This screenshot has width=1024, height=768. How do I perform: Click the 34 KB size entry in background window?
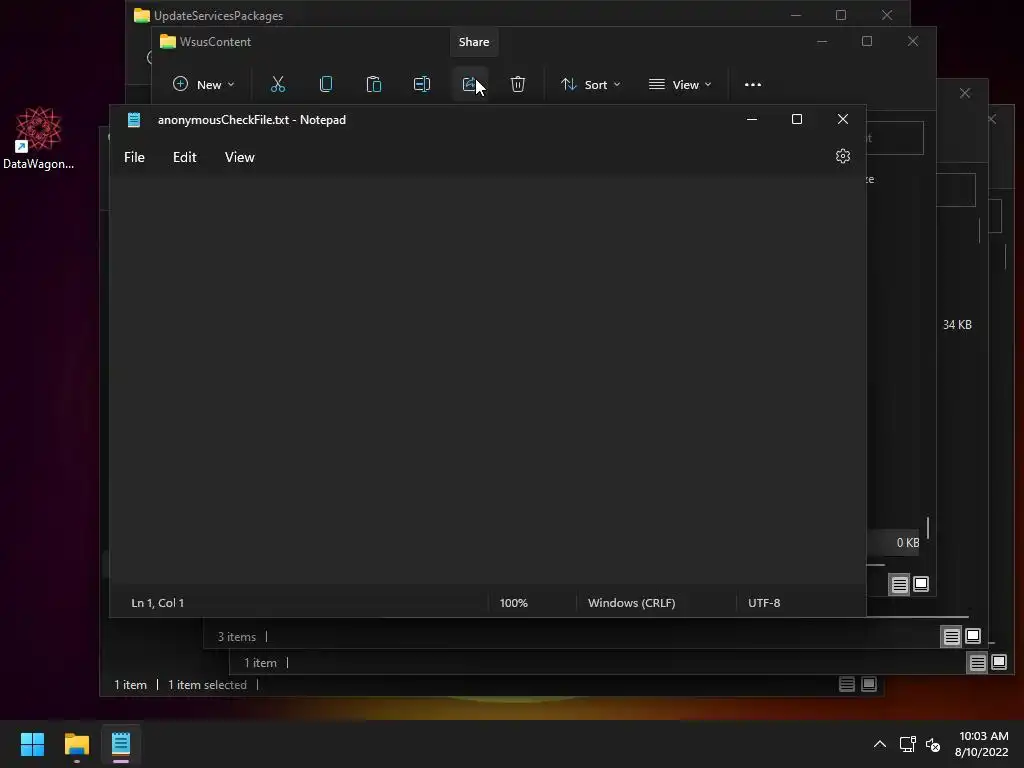(x=957, y=325)
